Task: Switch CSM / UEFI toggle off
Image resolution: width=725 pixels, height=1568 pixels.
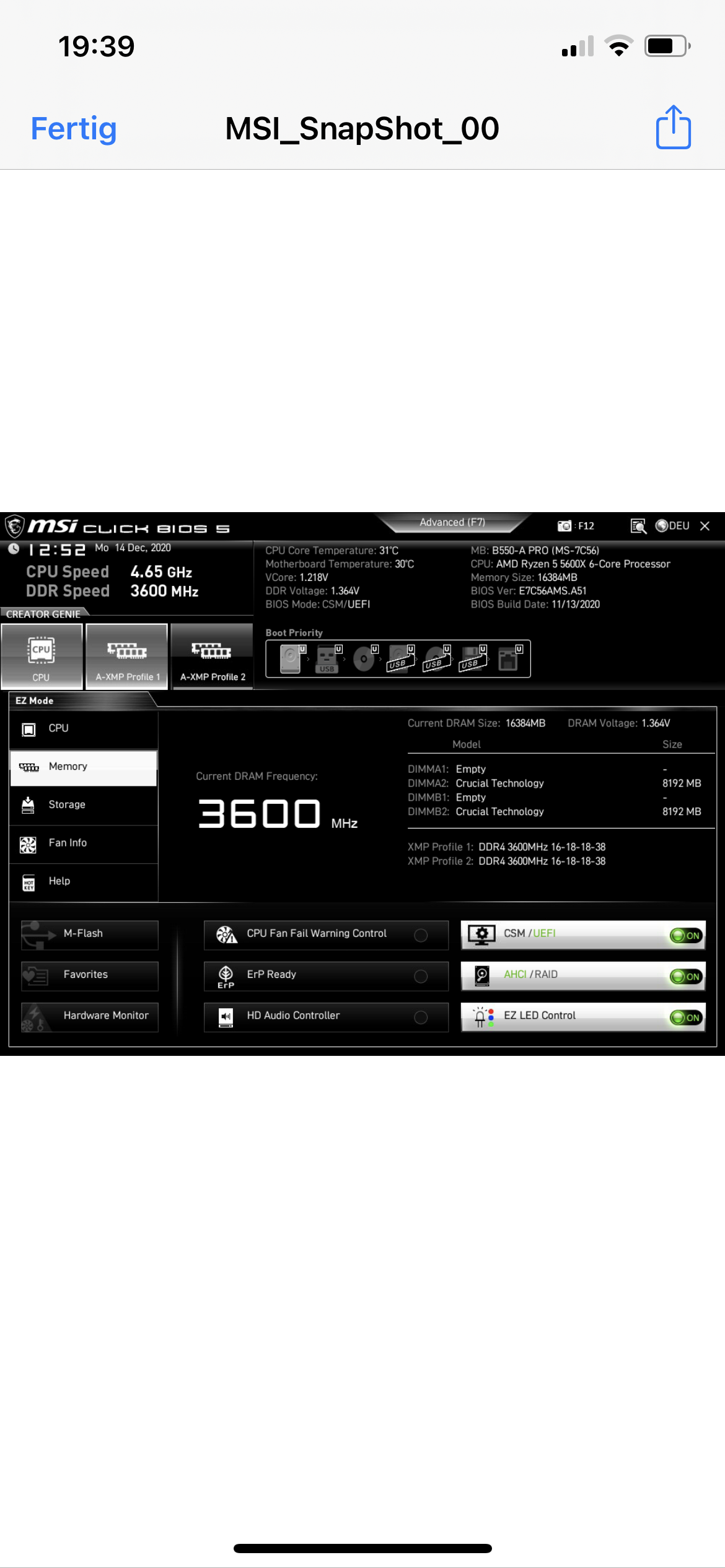Action: point(687,936)
